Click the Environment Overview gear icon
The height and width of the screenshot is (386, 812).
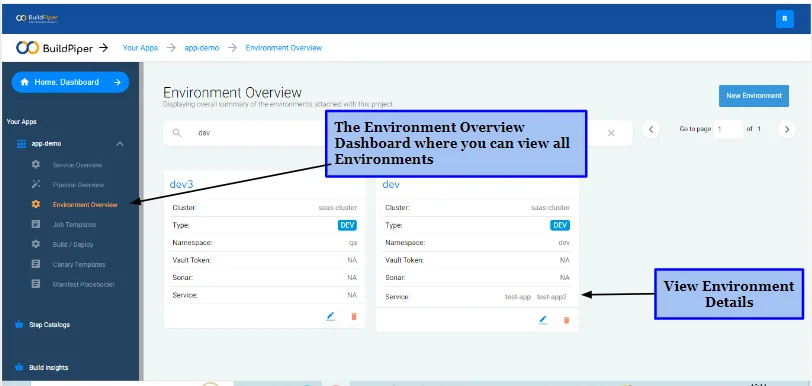[x=35, y=205]
